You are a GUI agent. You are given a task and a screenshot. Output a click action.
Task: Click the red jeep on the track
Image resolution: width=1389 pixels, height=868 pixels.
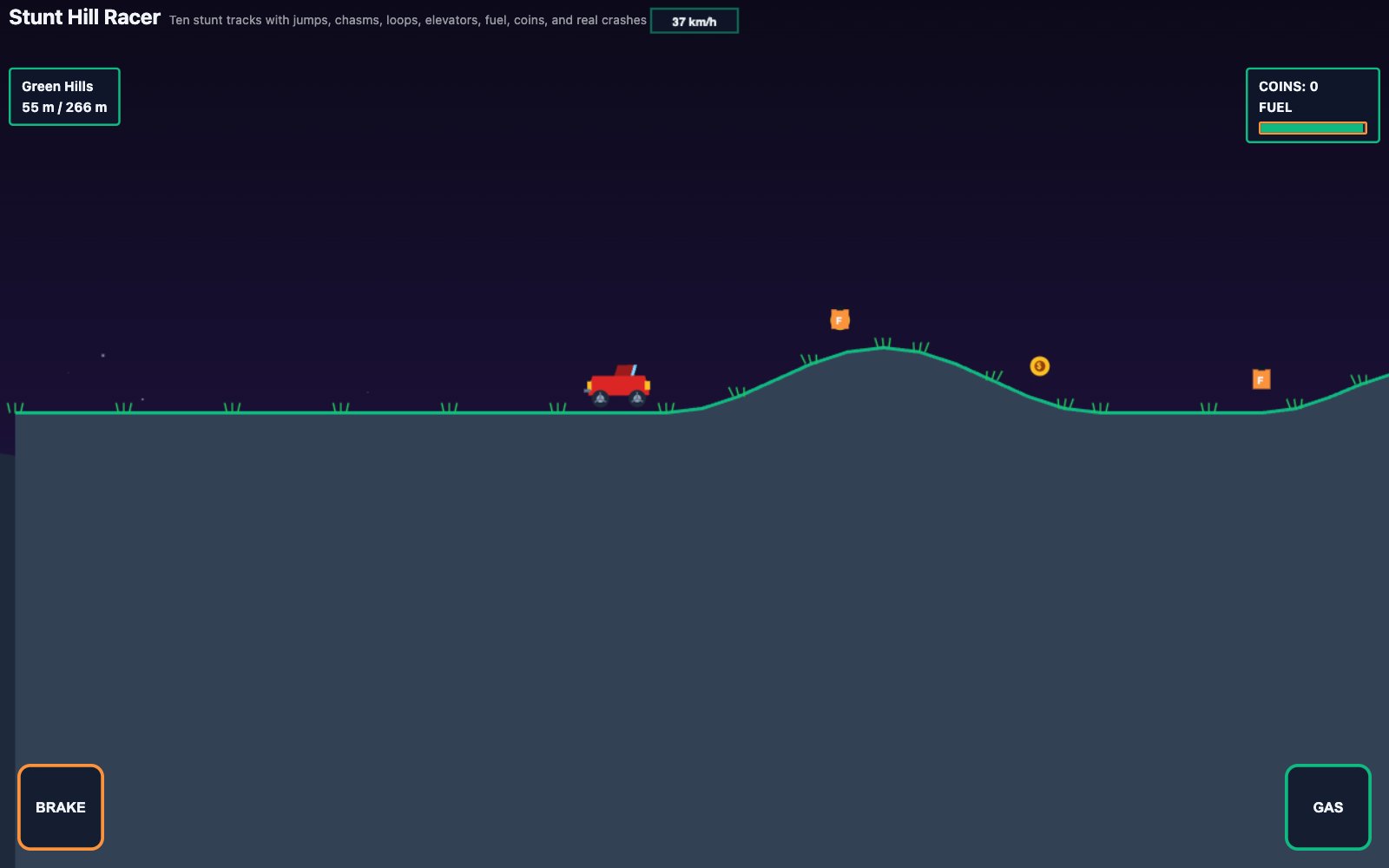618,385
